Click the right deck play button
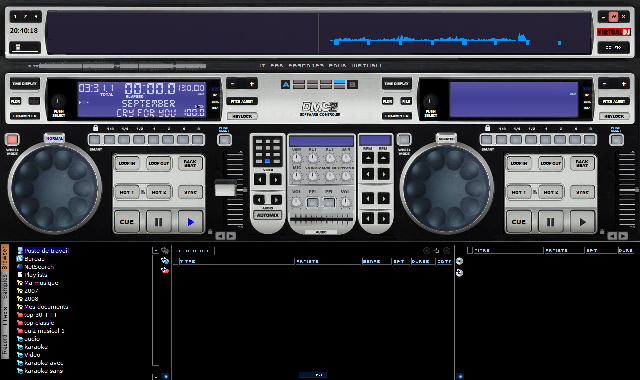Screen dimensions: 640x380 pos(582,222)
